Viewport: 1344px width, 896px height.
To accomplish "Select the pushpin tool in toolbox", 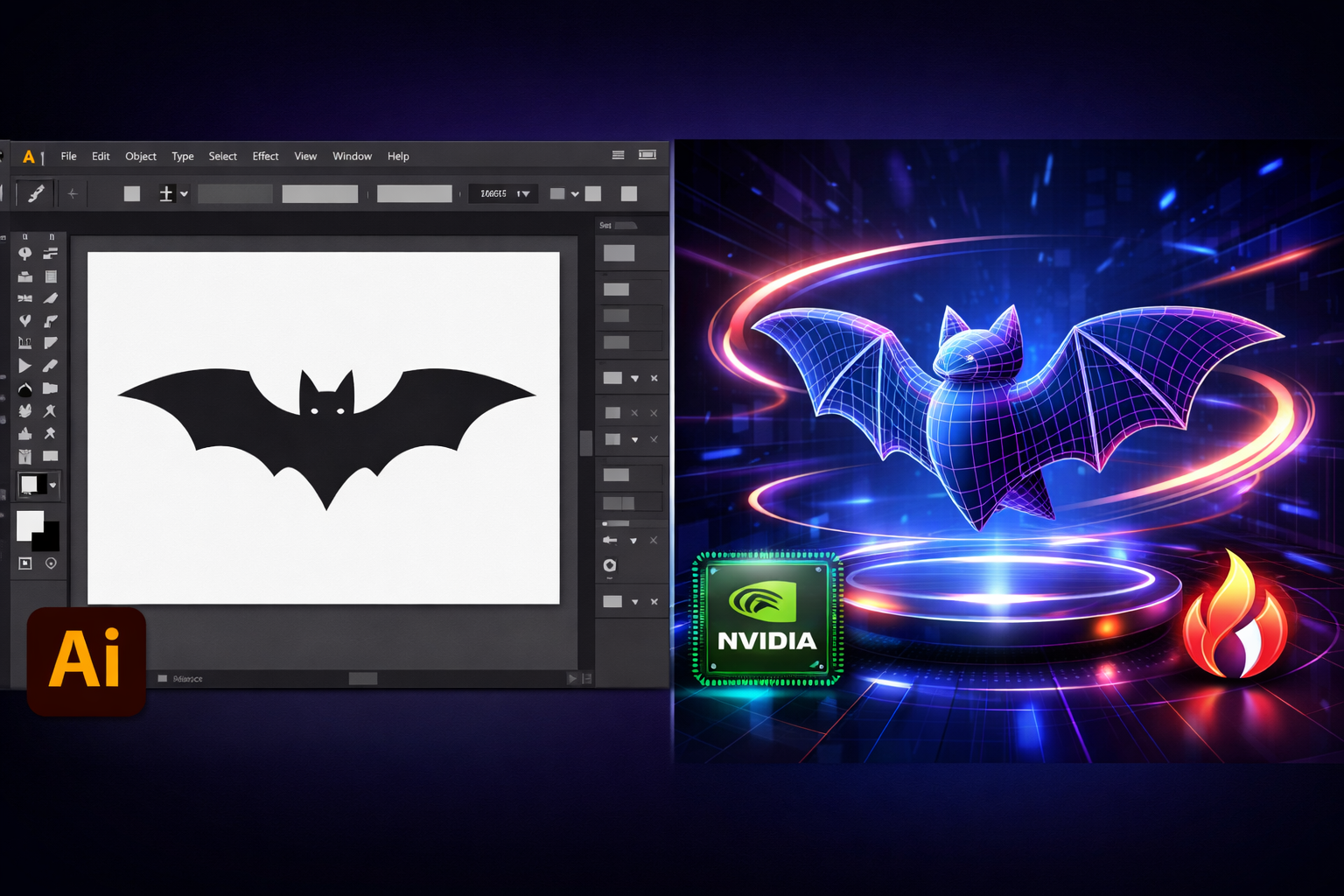I will 50,433.
